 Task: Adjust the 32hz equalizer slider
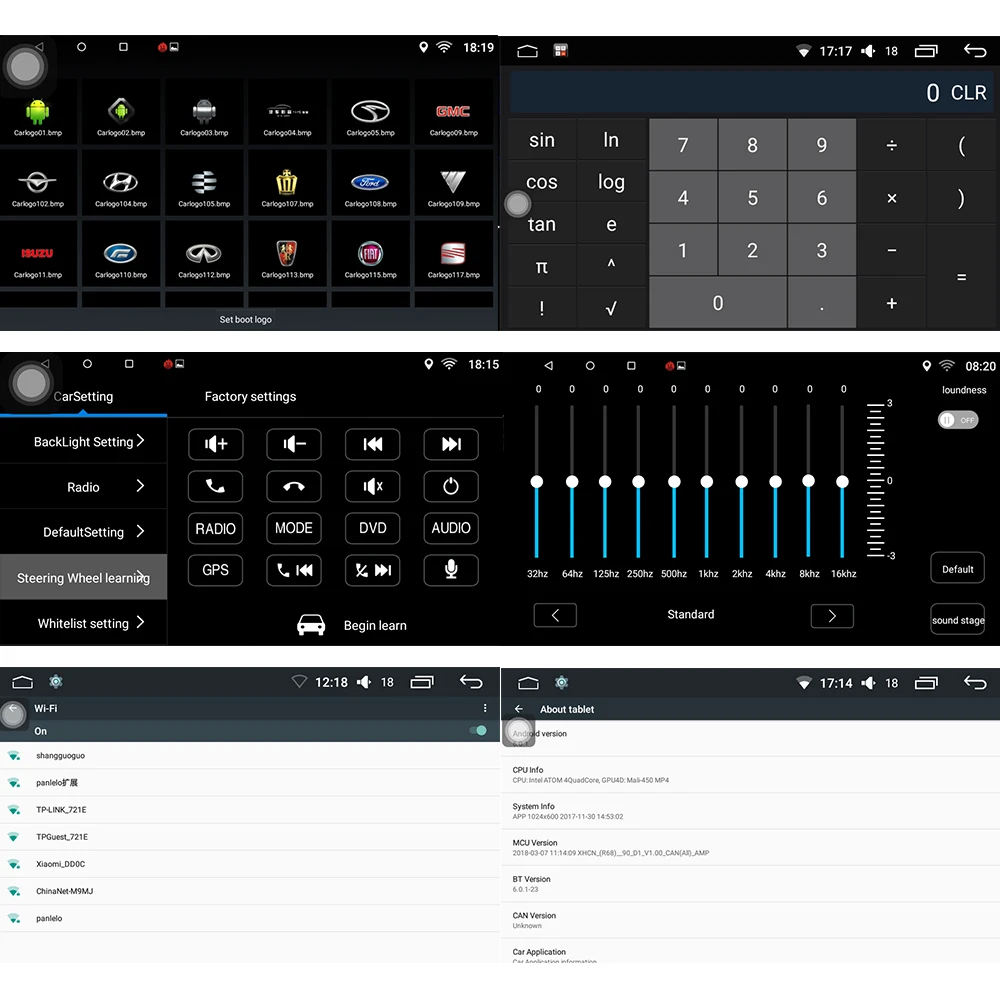(x=537, y=482)
